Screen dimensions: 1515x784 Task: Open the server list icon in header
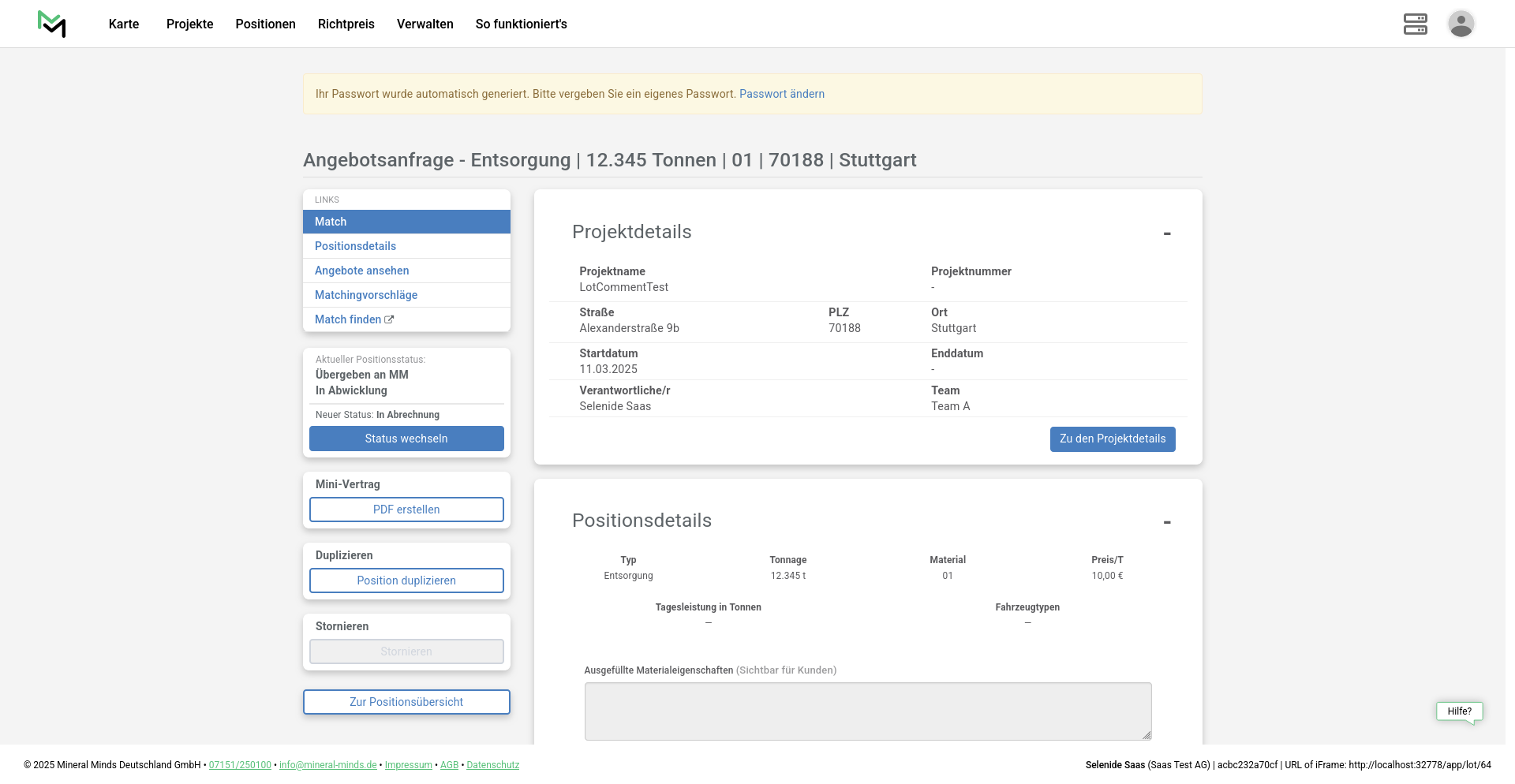[1415, 24]
